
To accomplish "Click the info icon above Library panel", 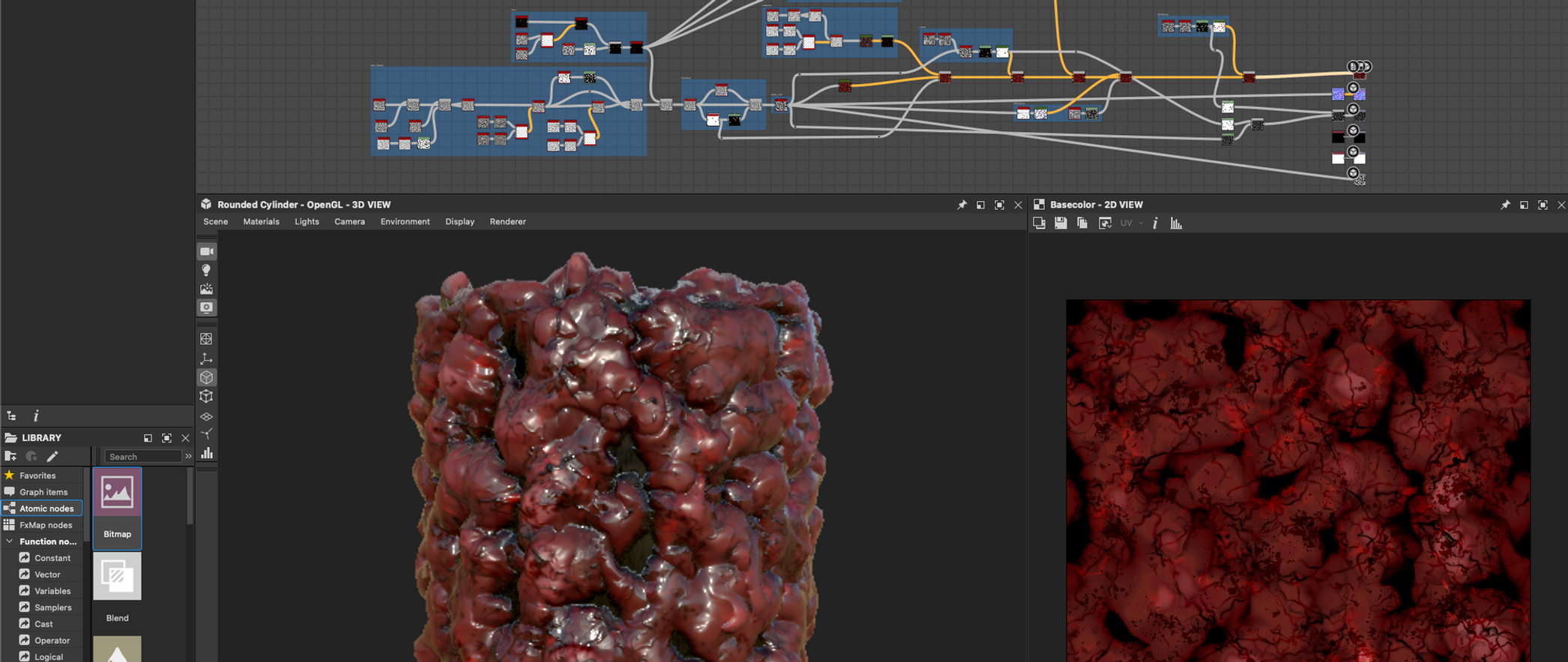I will [x=36, y=415].
